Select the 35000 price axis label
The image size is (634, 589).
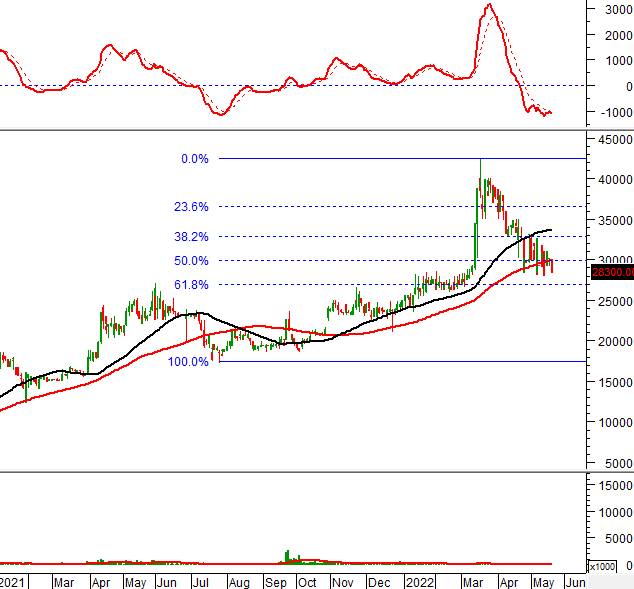pyautogui.click(x=611, y=220)
